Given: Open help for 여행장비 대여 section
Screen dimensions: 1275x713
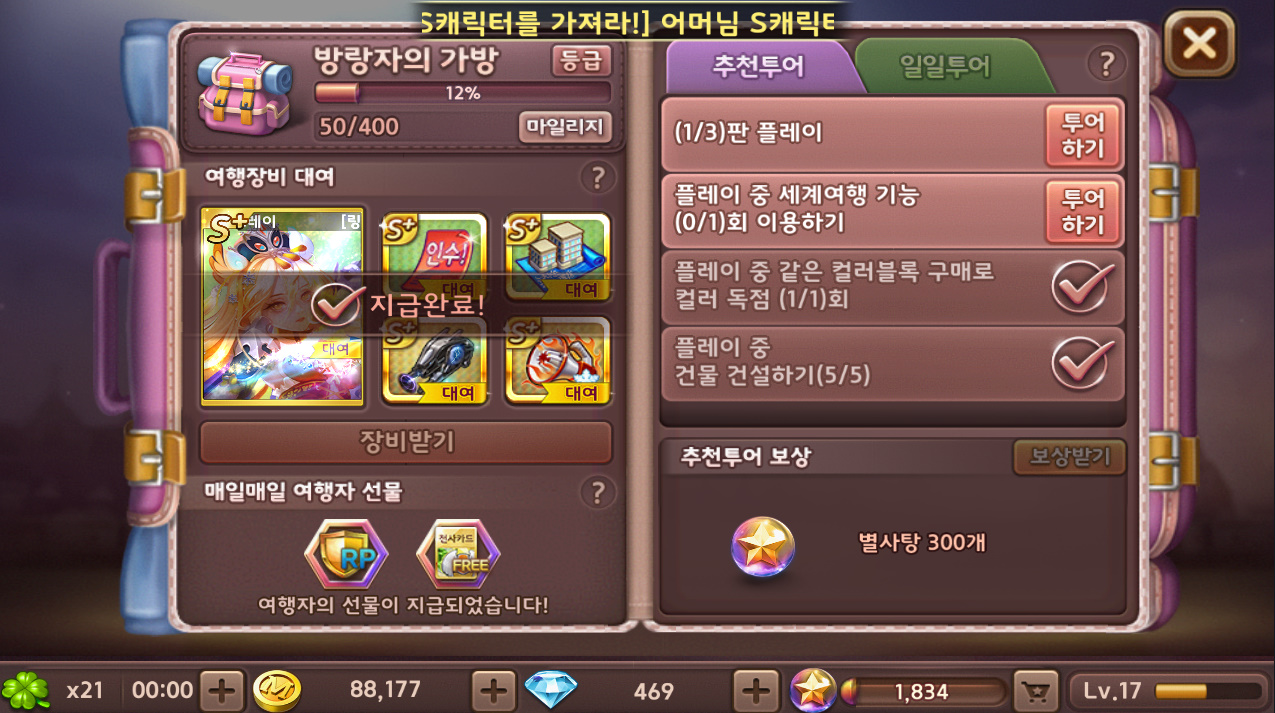Looking at the screenshot, I should point(598,178).
